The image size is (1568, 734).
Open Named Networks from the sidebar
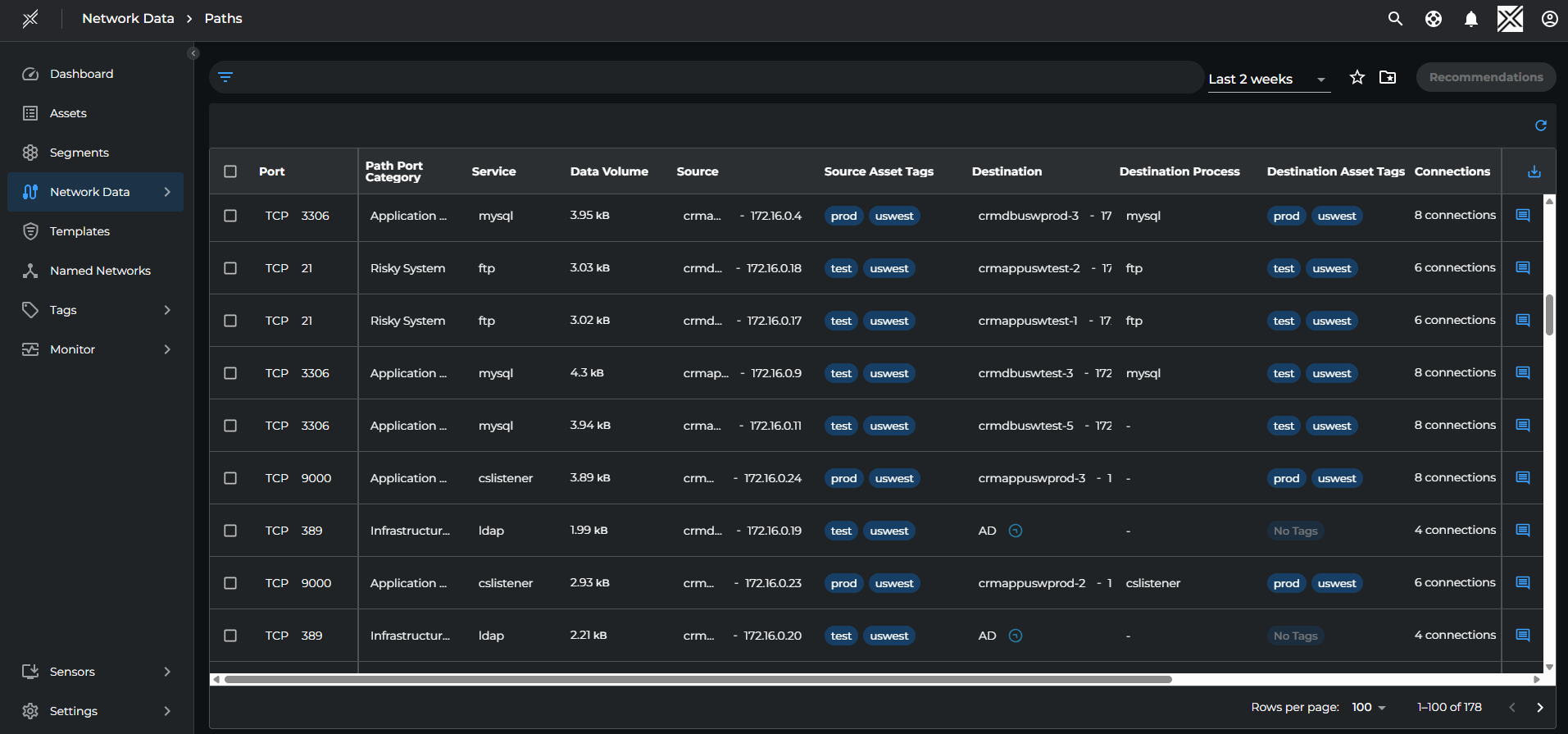[x=100, y=271]
